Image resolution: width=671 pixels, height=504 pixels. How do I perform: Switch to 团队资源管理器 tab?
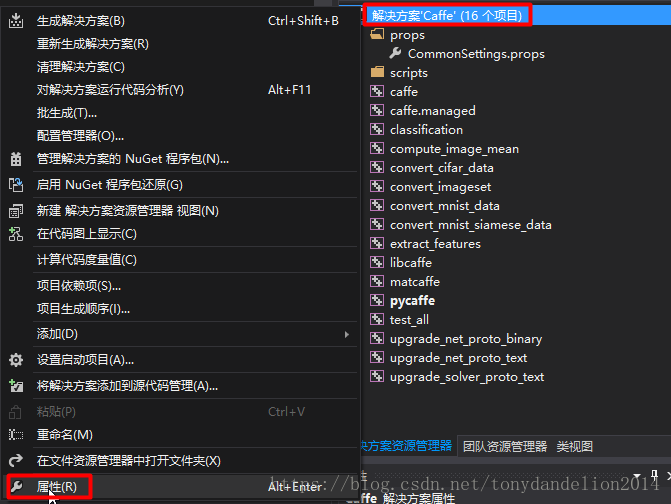[x=505, y=447]
